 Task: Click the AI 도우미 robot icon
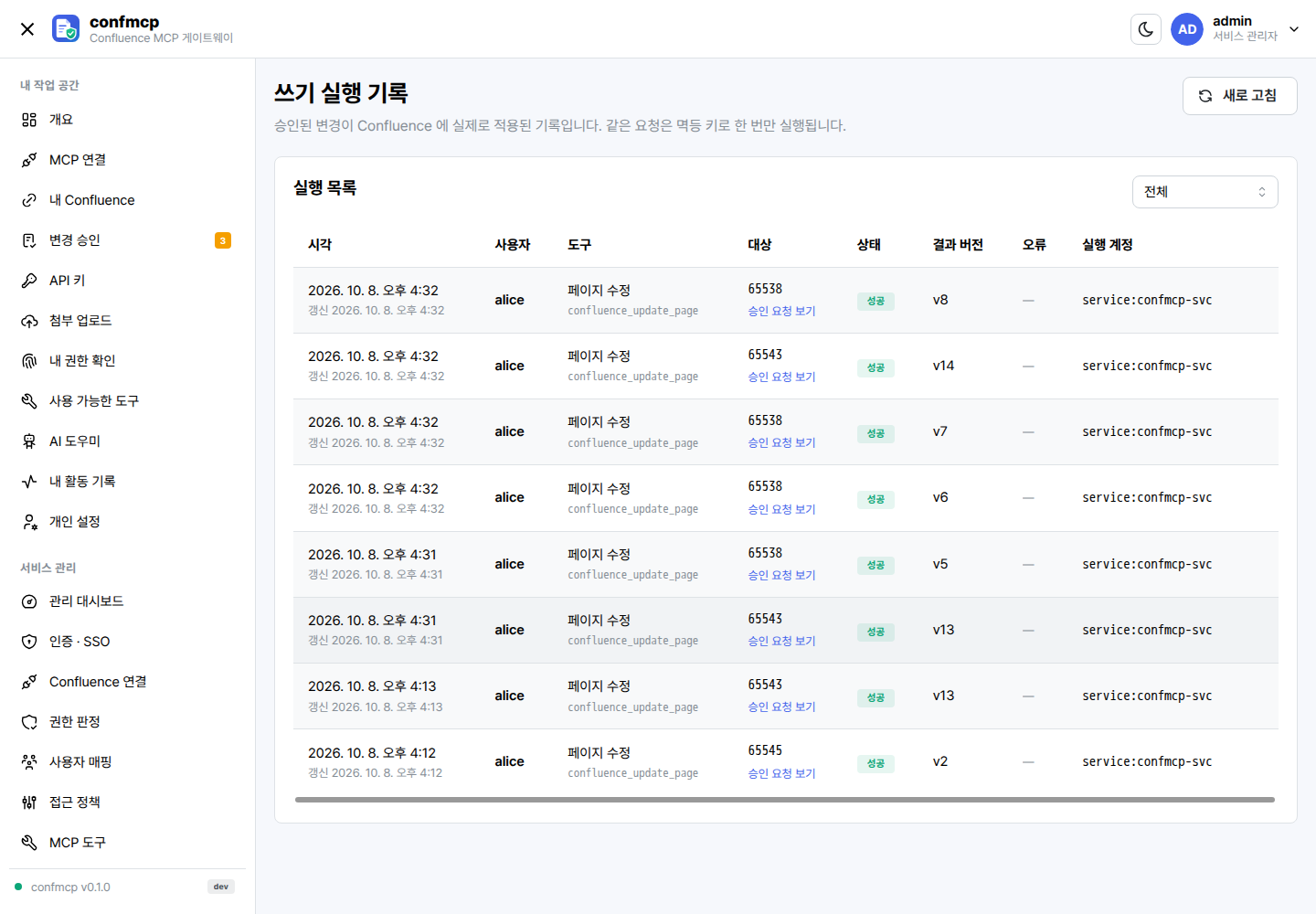click(29, 441)
